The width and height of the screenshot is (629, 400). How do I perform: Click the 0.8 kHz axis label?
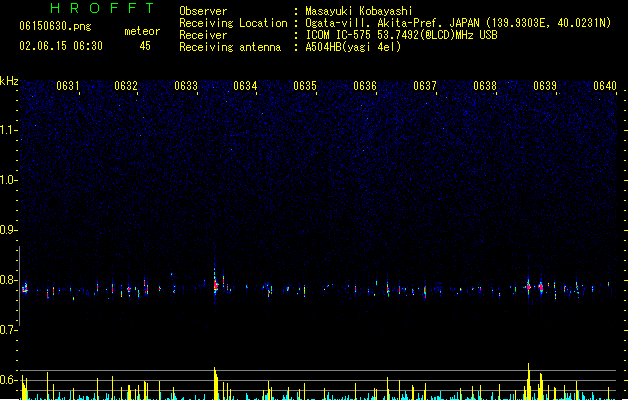coord(9,280)
